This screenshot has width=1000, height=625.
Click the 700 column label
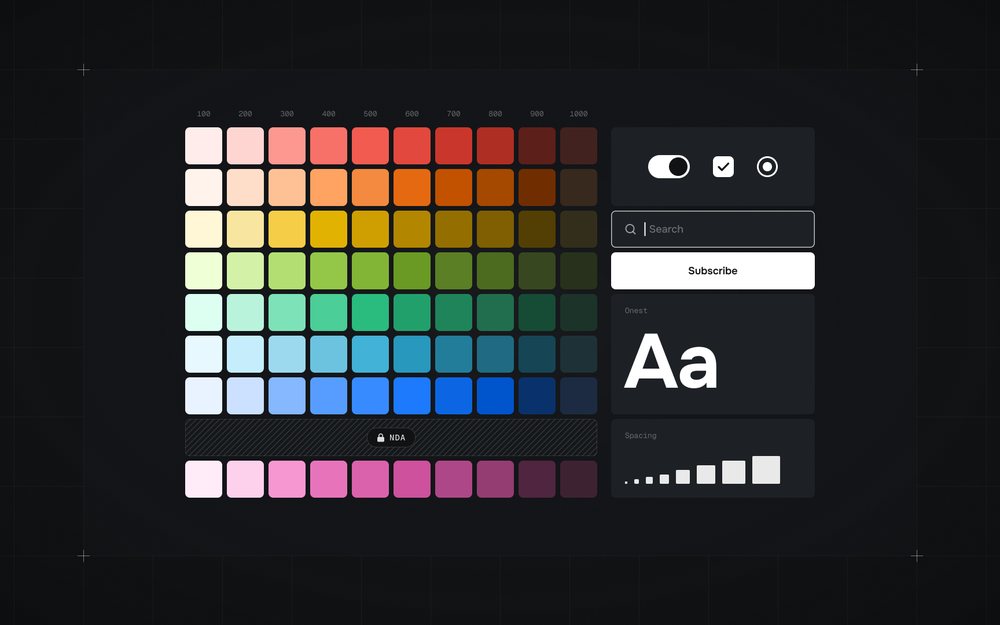pyautogui.click(x=453, y=114)
